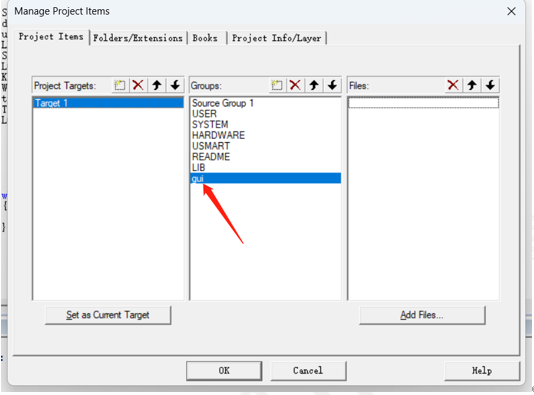This screenshot has width=534, height=395.
Task: Close the Manage Project Items dialog
Action: pyautogui.click(x=511, y=11)
